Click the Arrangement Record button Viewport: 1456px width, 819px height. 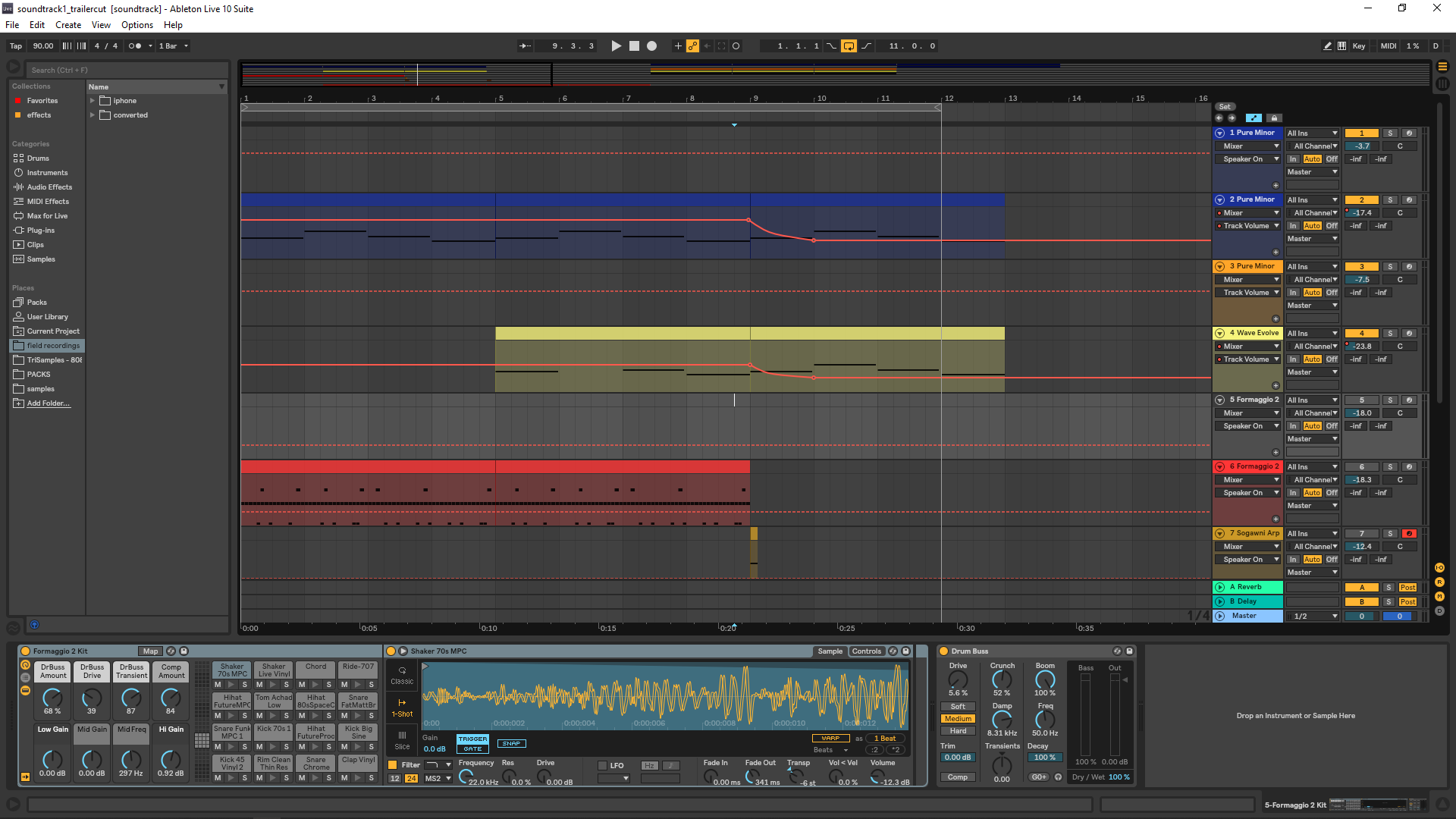click(651, 46)
